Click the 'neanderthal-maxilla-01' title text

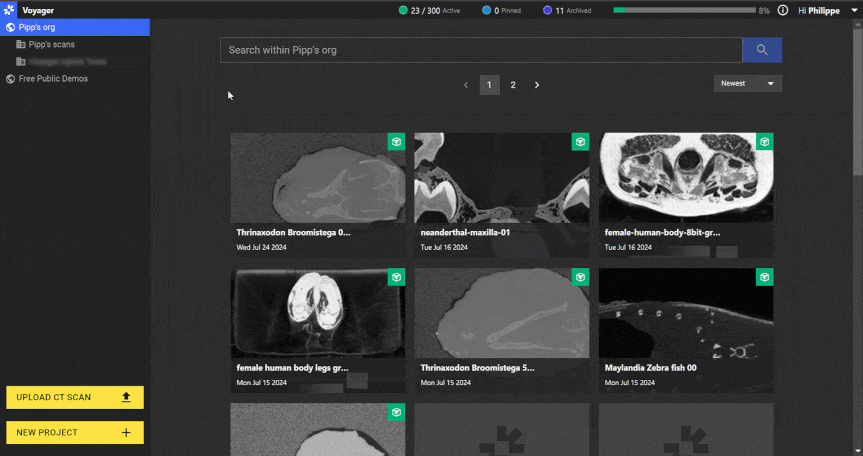point(465,233)
